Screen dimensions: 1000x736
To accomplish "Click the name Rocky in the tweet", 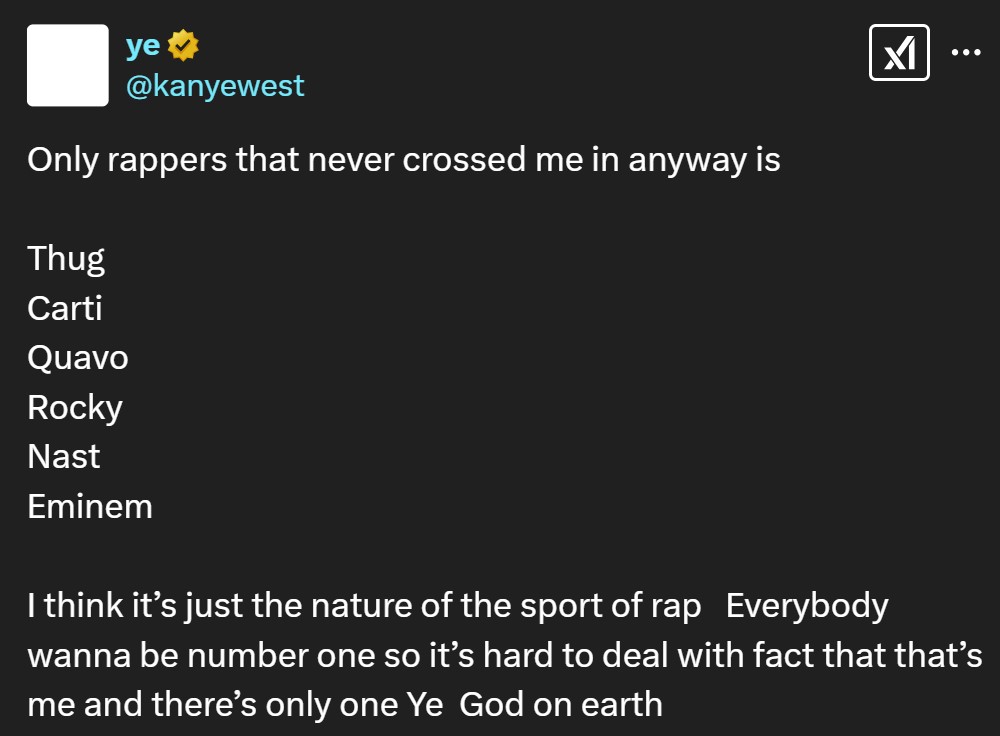I will click(74, 407).
